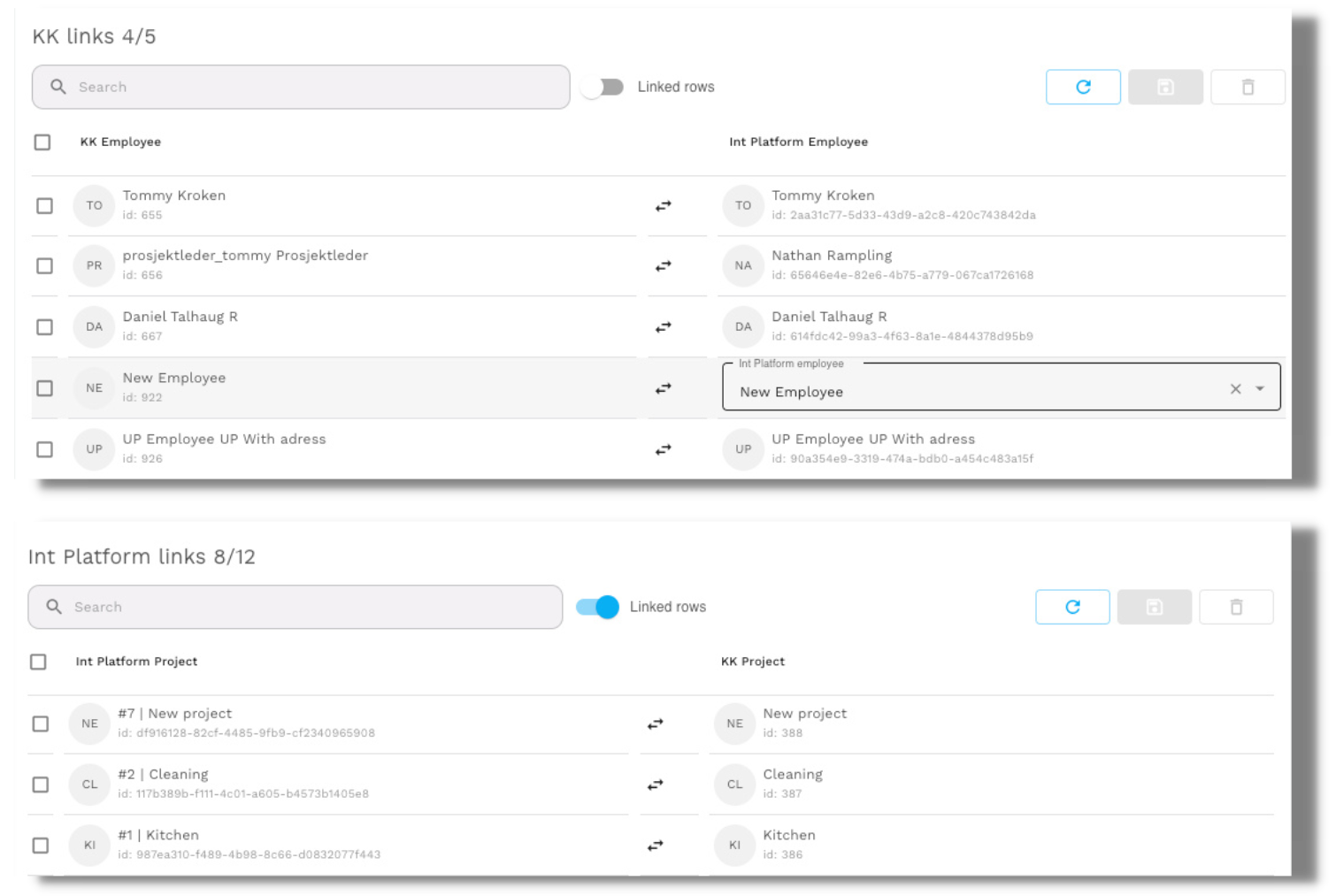Click the delete trash icon in KK links
1336x896 pixels.
click(1248, 87)
